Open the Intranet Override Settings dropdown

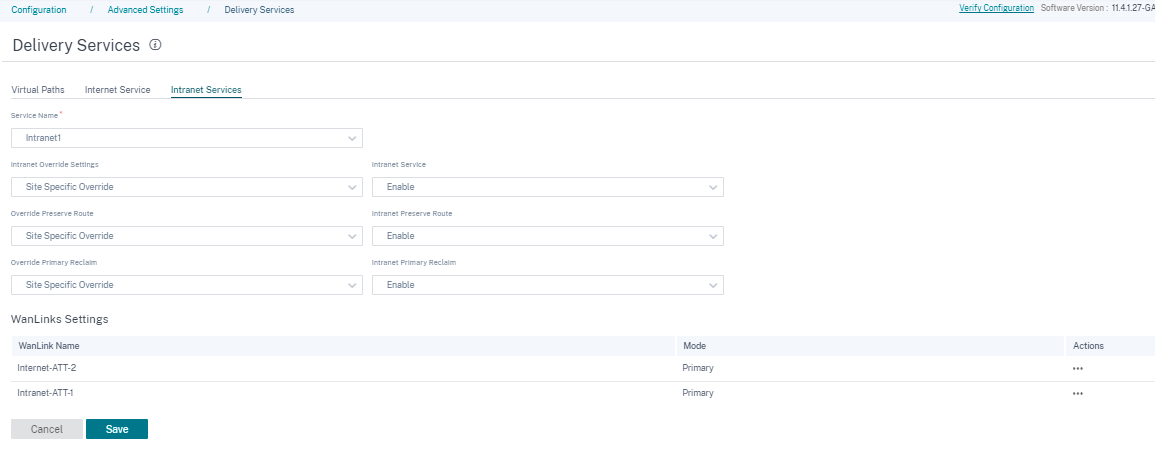[187, 187]
